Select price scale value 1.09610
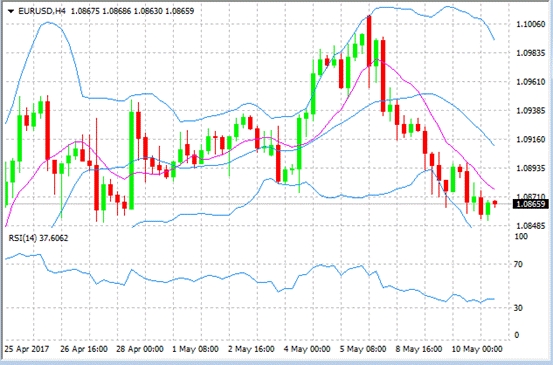This screenshot has height=365, width=553. click(x=530, y=82)
